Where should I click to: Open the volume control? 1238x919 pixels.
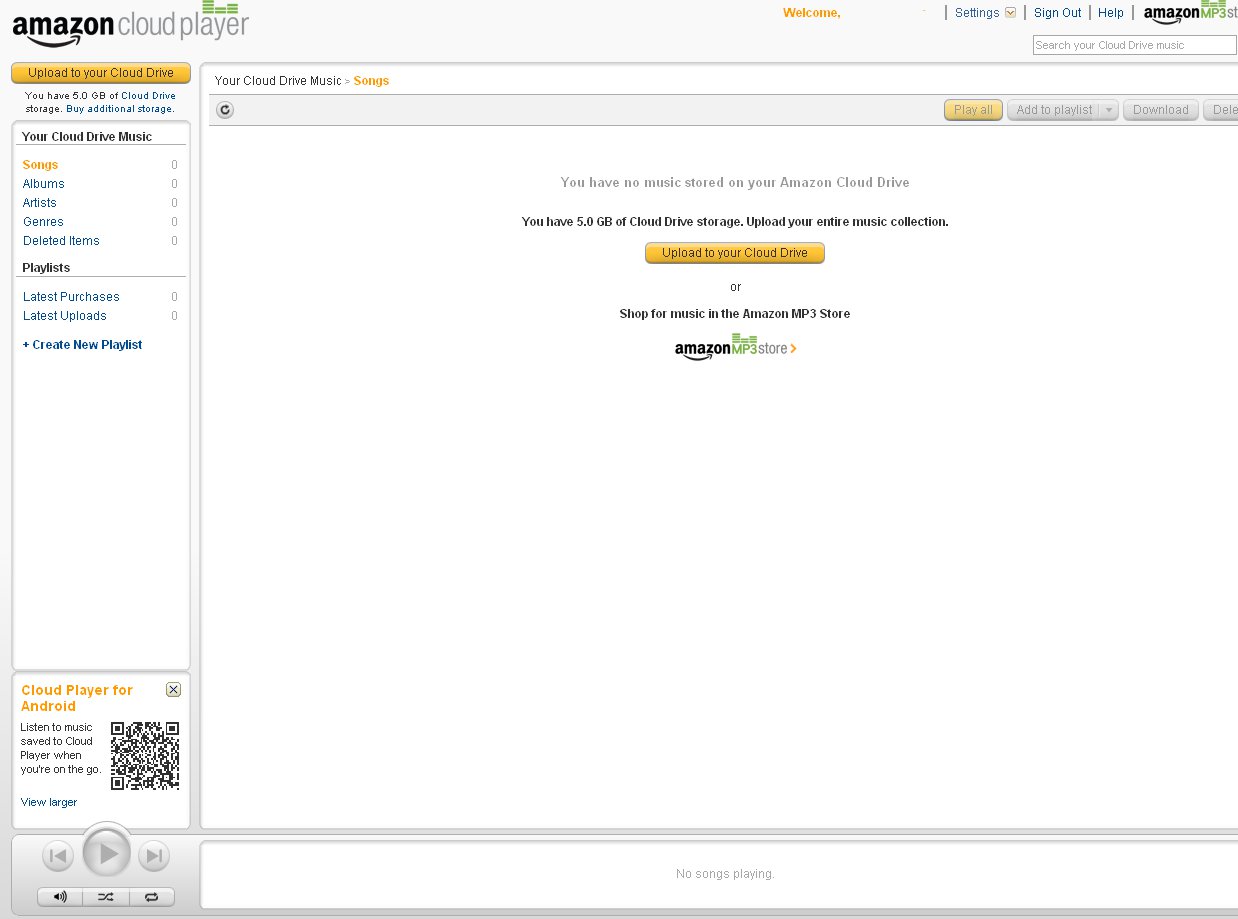tap(60, 897)
